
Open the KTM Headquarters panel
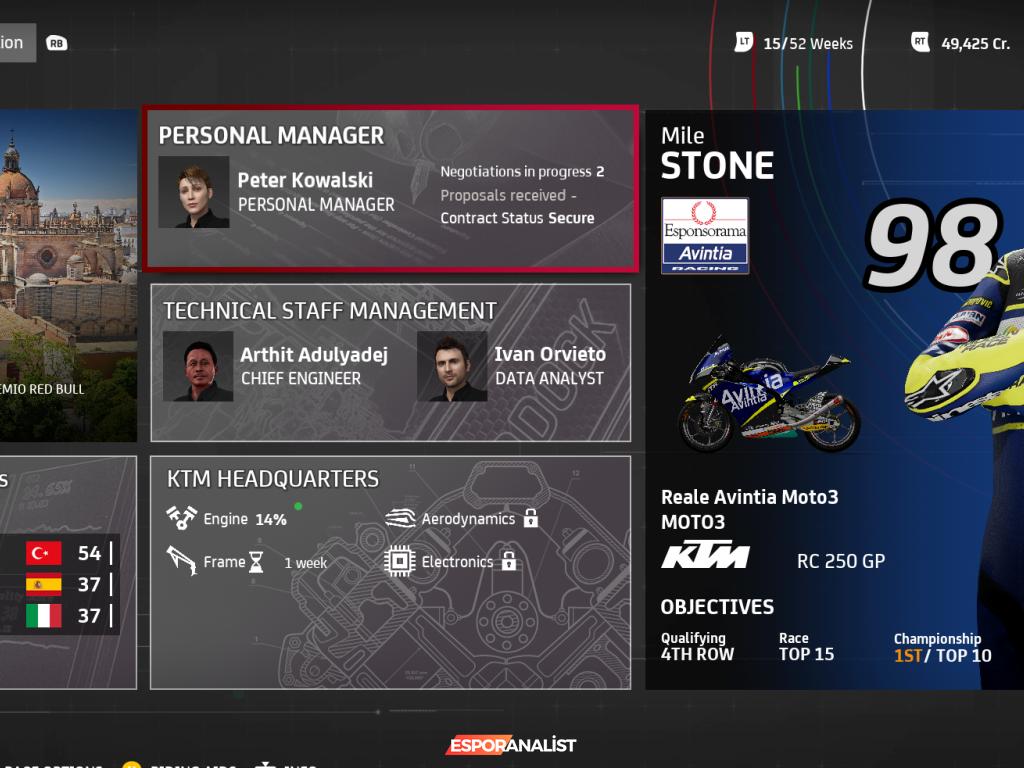point(390,572)
